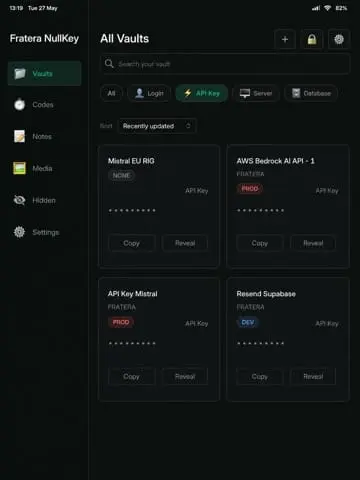Open the Codes section in sidebar

point(44,105)
